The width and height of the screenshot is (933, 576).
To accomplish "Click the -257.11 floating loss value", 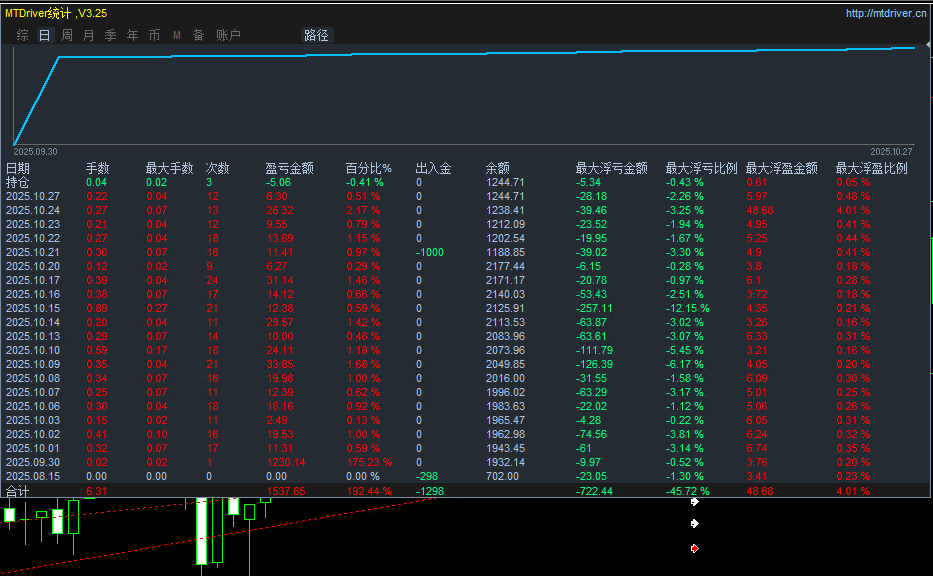I will (594, 308).
